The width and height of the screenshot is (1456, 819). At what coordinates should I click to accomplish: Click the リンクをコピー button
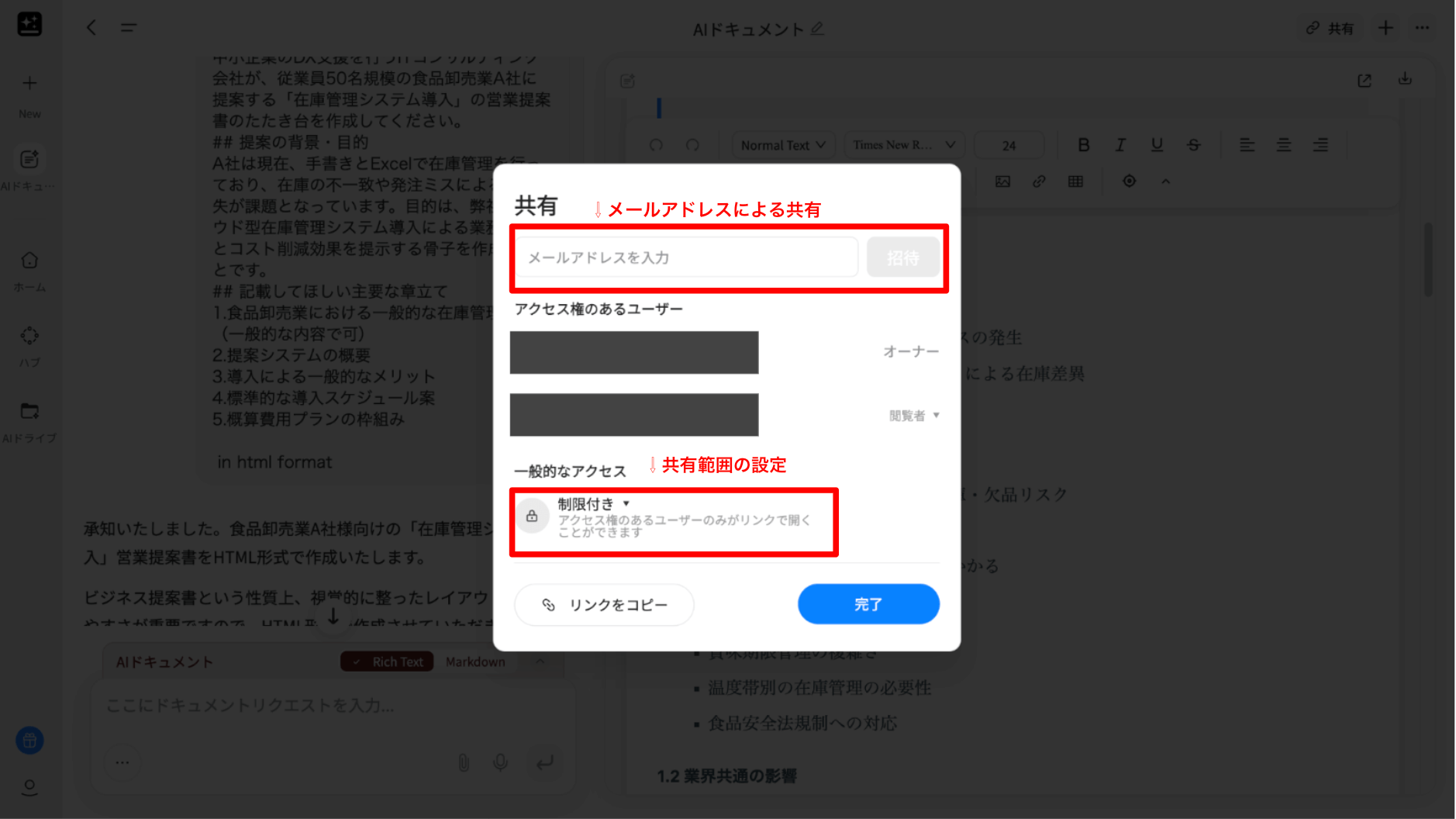(604, 605)
